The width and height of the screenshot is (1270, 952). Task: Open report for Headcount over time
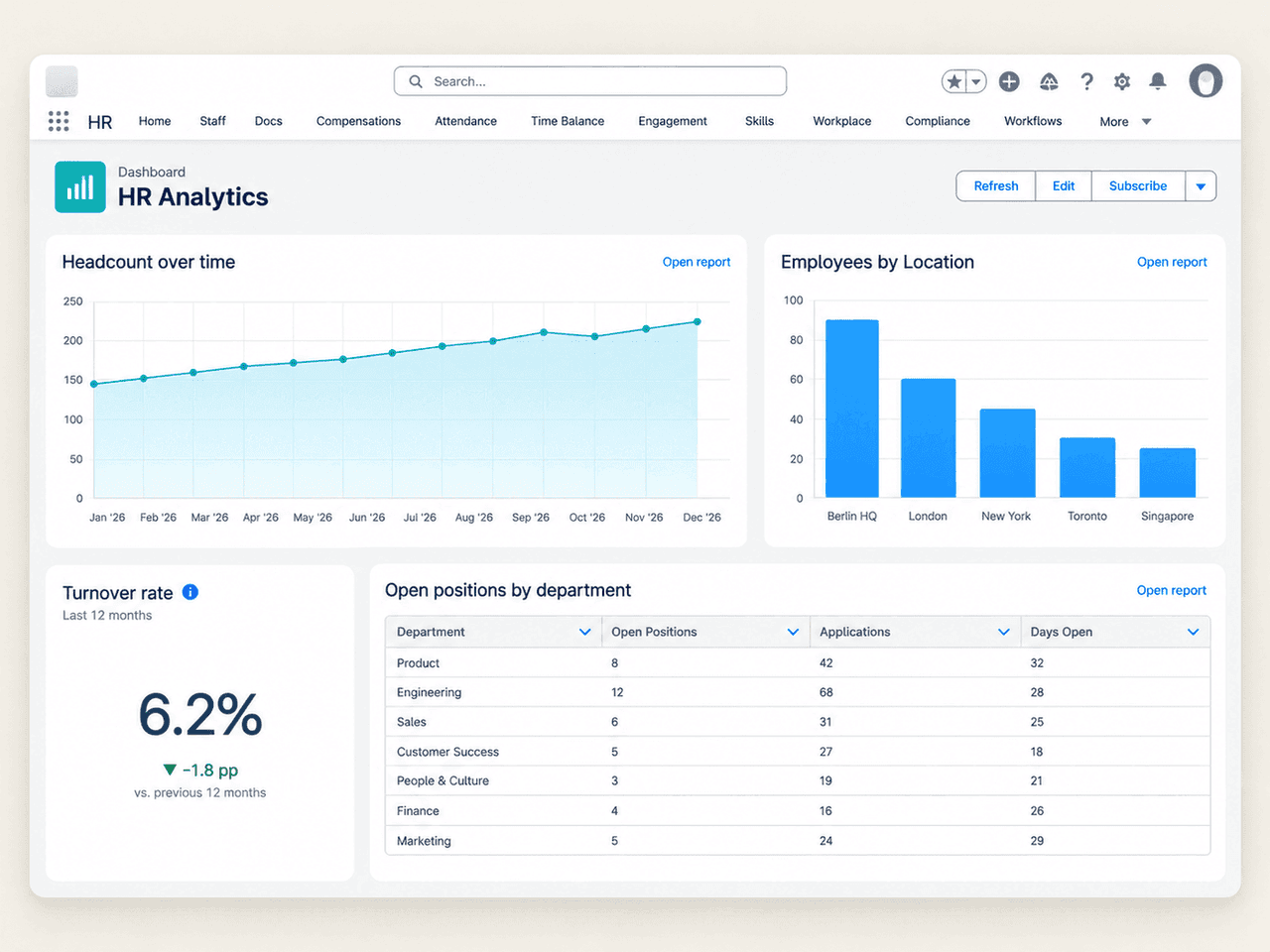697,262
